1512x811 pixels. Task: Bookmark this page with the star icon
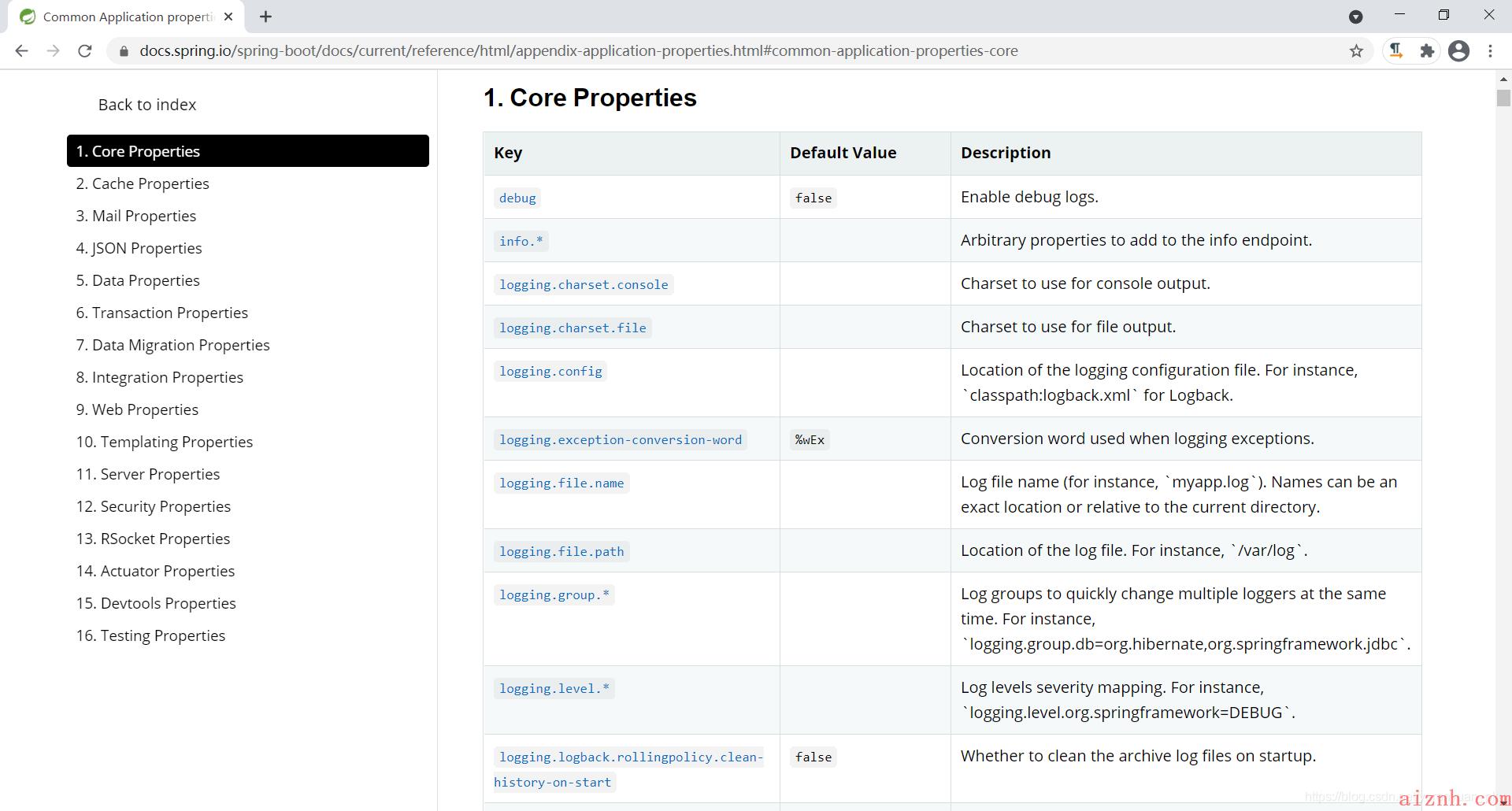coord(1356,51)
